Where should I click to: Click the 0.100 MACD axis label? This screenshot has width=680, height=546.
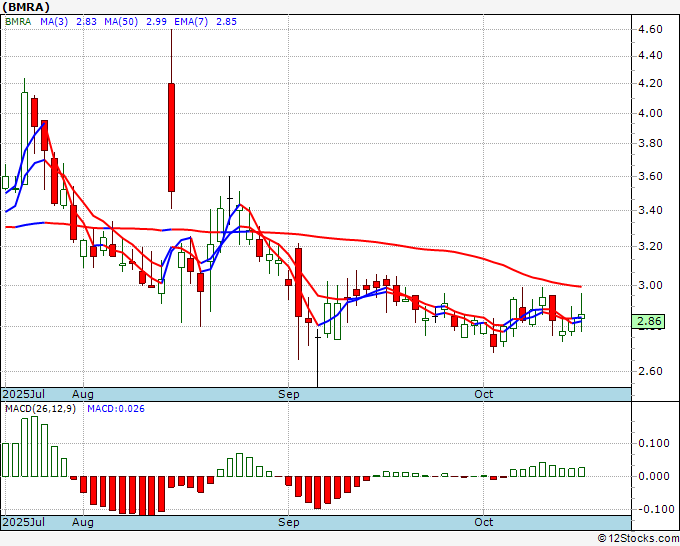coord(654,443)
